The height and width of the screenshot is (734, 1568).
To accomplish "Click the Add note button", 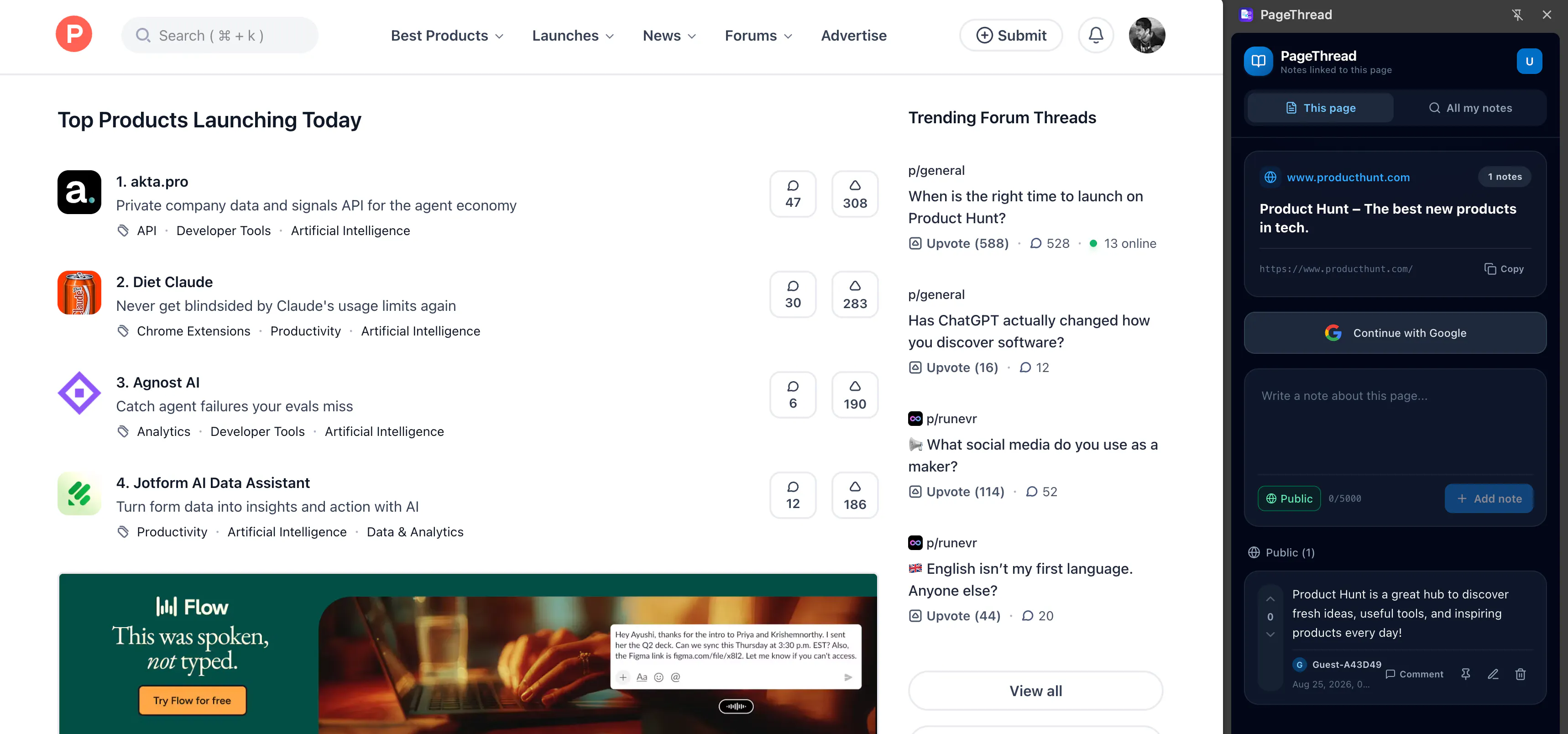I will pos(1489,498).
